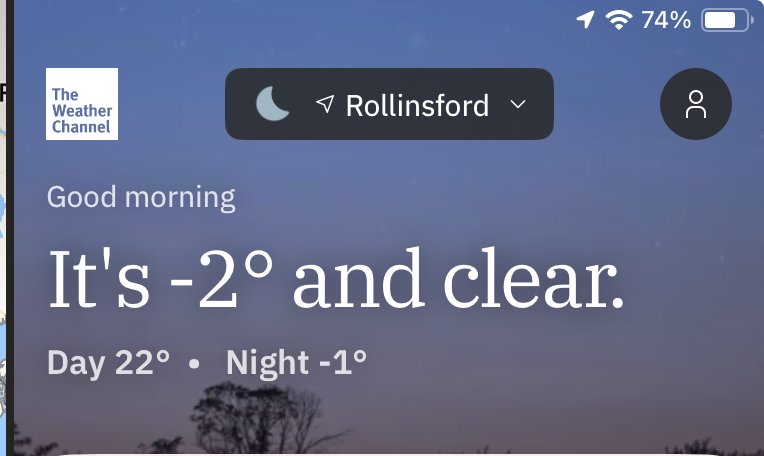Screen dimensions: 764x456
Task: Tap the Wi-Fi status icon
Action: 619,20
